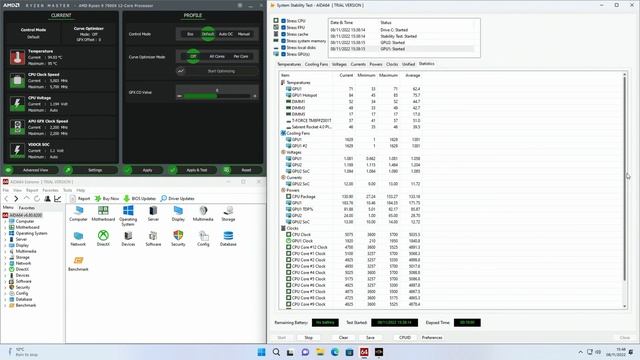Open the Database category icon in AIDA64
Viewport: 640px width, 360px height.
(228, 236)
